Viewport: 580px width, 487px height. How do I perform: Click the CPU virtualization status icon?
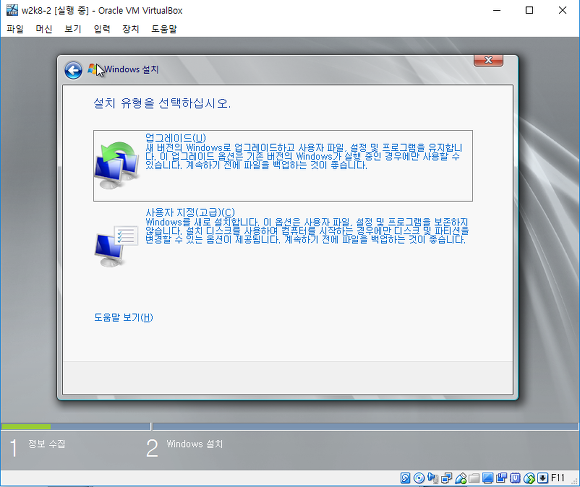coord(515,478)
